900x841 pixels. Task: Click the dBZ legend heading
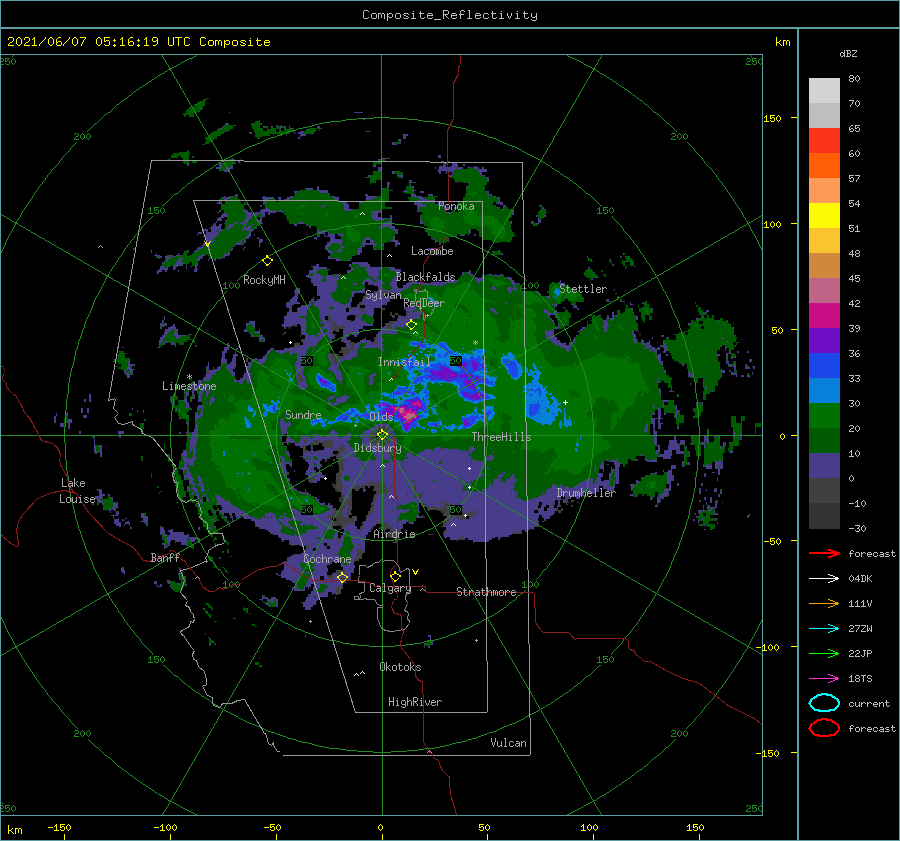[848, 53]
